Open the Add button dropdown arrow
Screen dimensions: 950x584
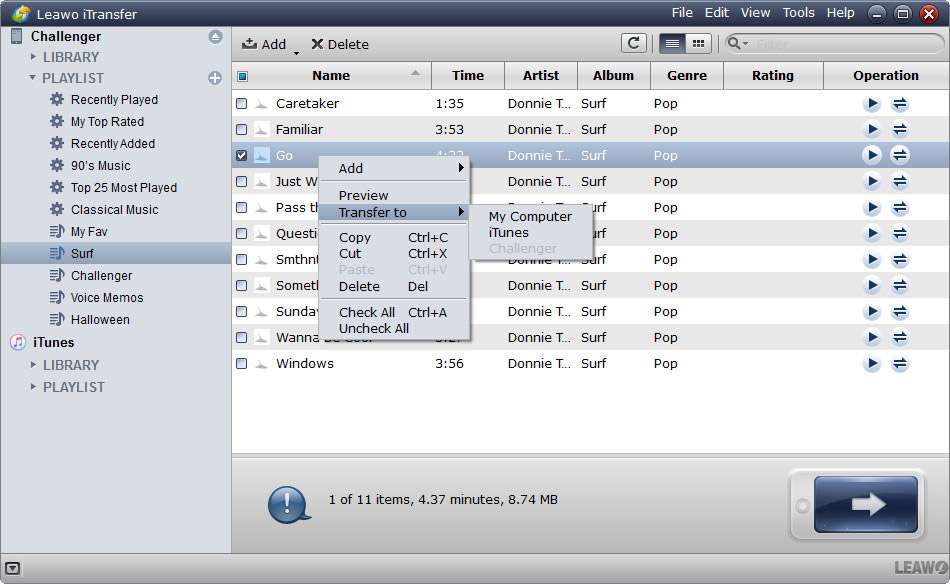[296, 50]
